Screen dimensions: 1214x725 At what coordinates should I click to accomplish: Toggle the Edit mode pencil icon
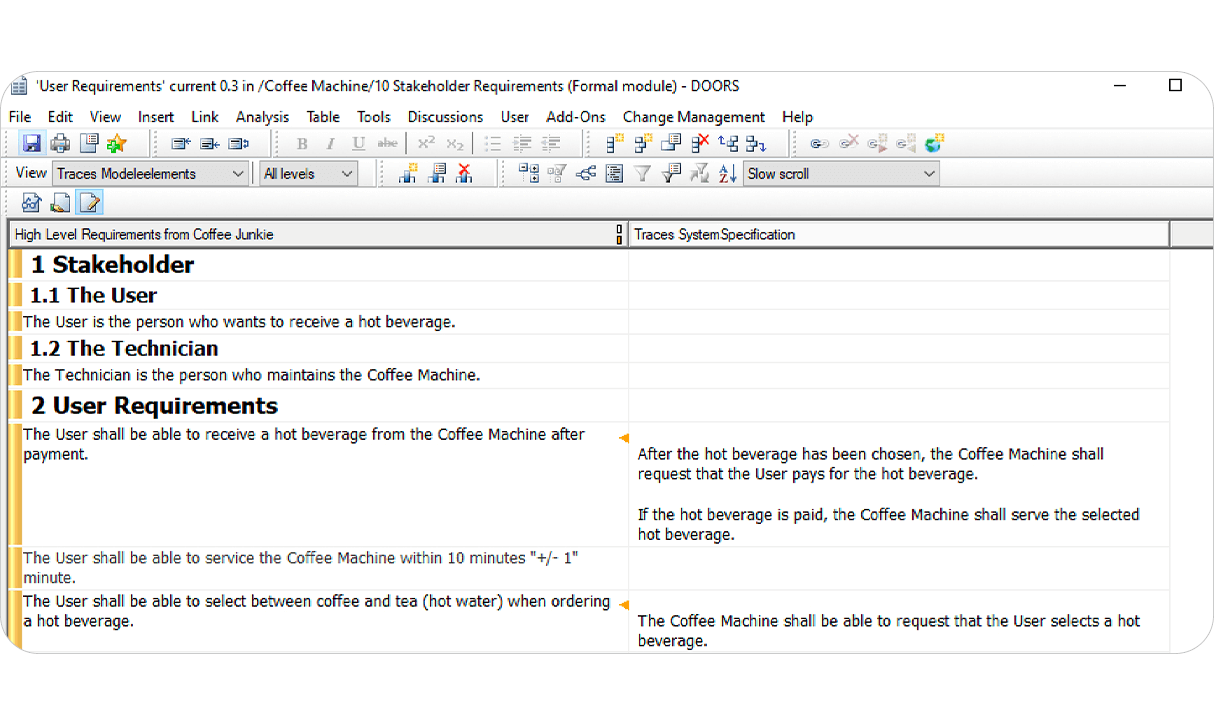click(89, 202)
